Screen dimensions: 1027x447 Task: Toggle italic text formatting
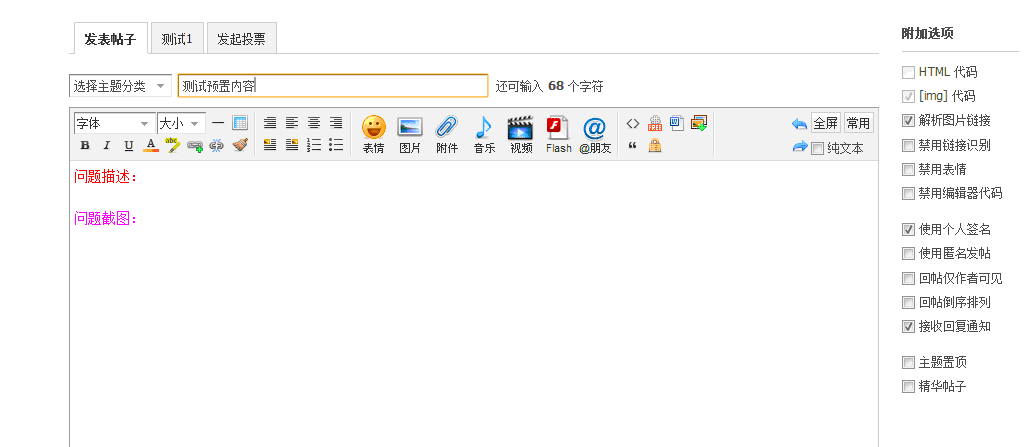pos(107,146)
